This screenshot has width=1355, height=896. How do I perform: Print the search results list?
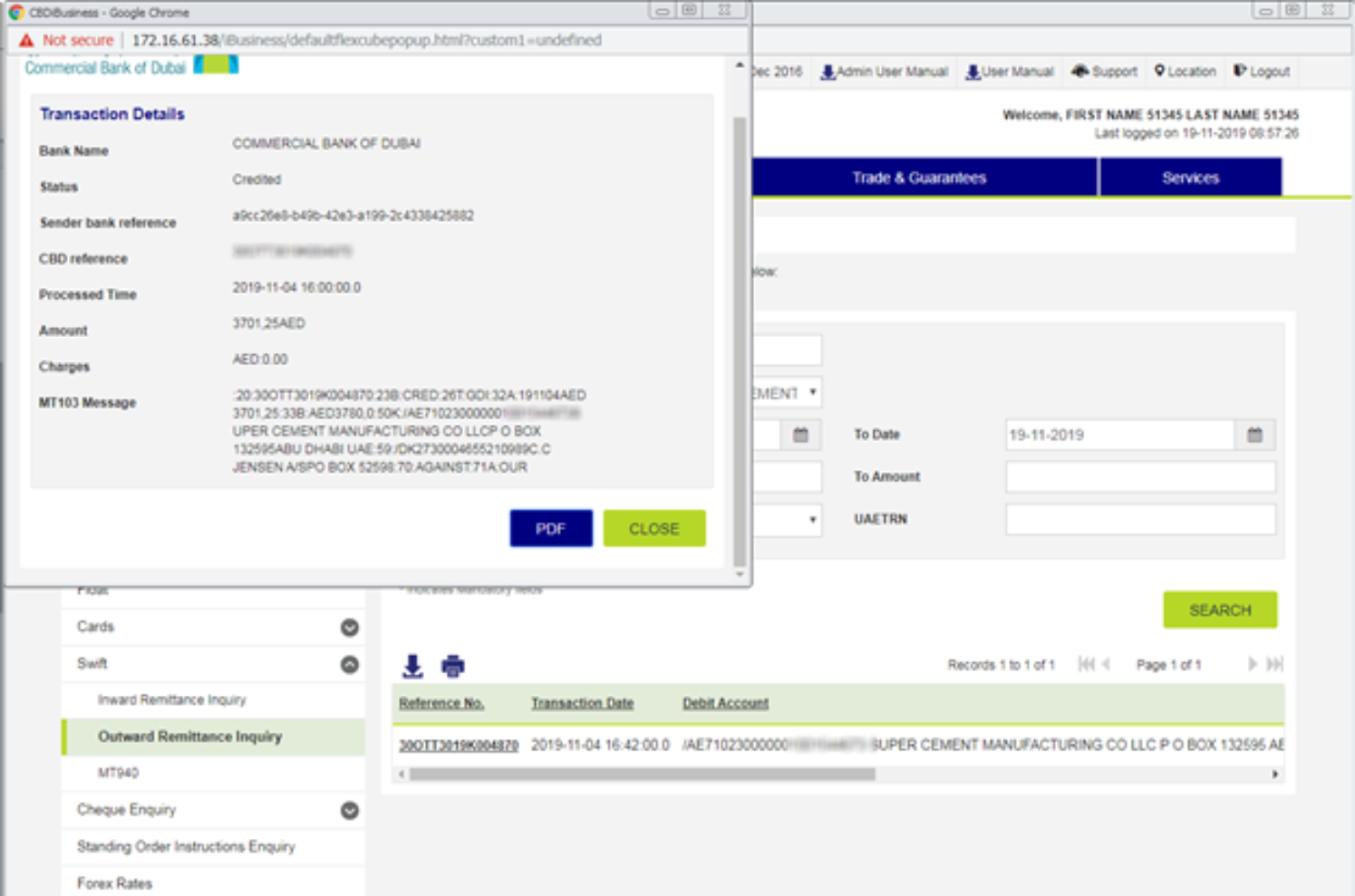coord(452,666)
